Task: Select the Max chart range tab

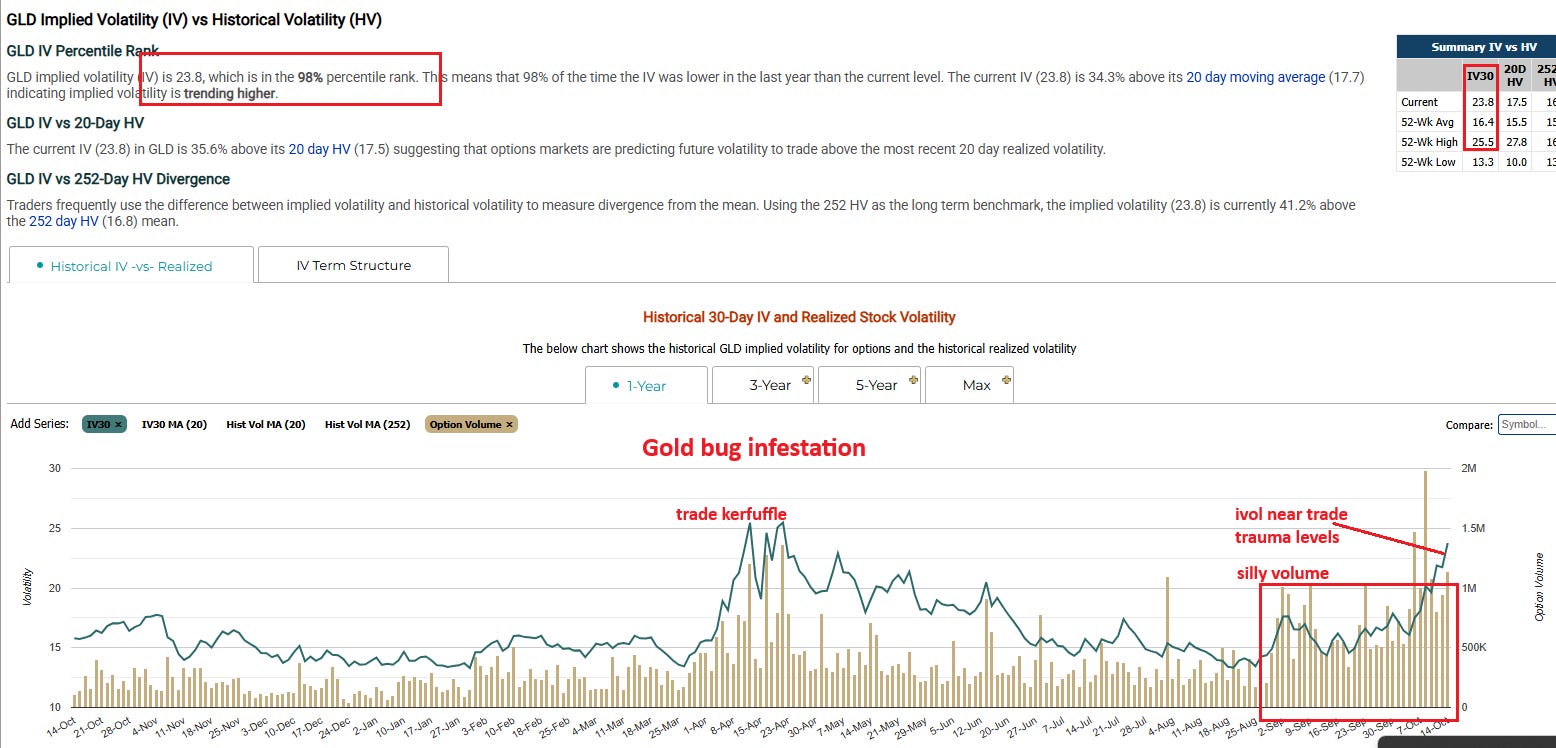Action: [x=969, y=385]
